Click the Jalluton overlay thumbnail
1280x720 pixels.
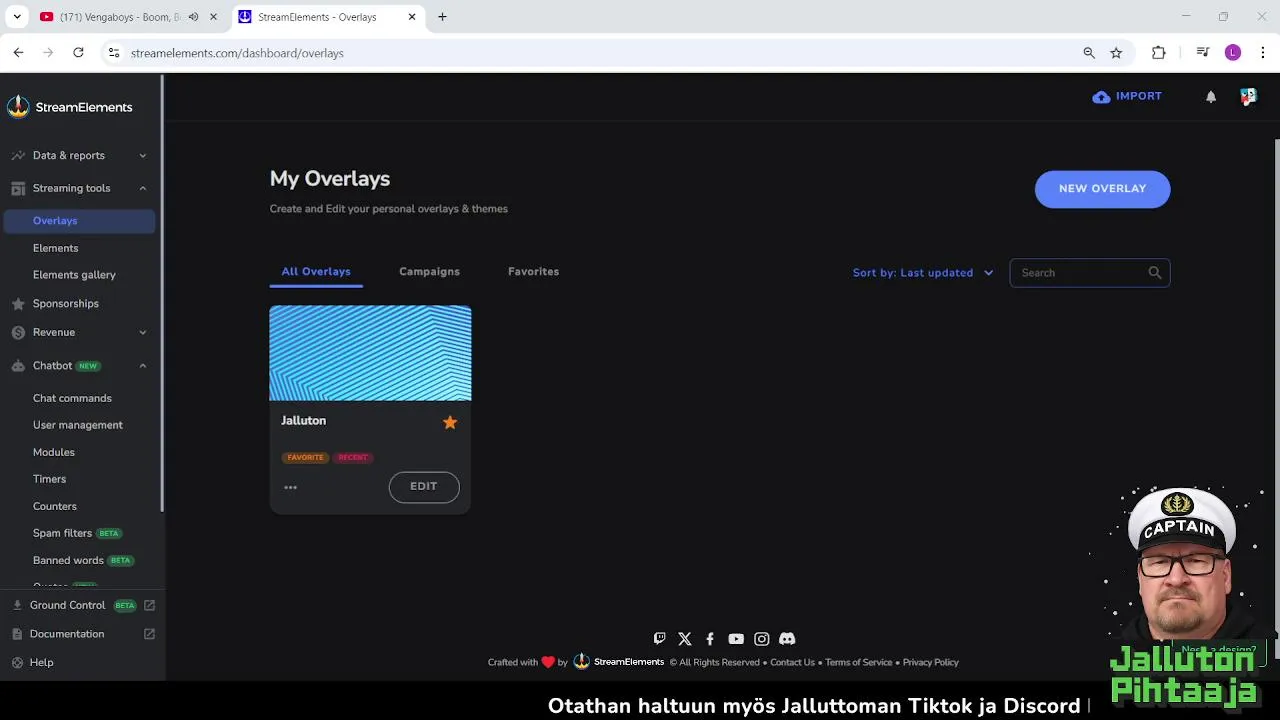(x=370, y=353)
